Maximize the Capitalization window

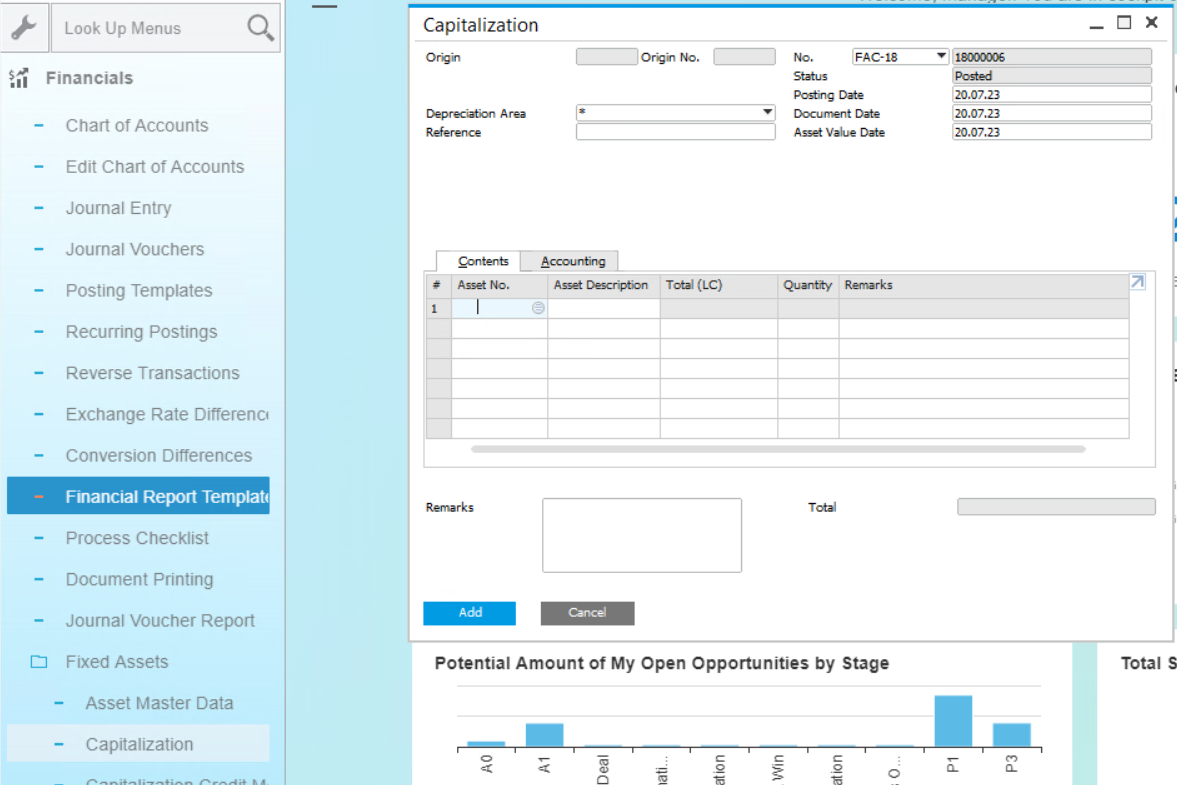(x=1124, y=23)
